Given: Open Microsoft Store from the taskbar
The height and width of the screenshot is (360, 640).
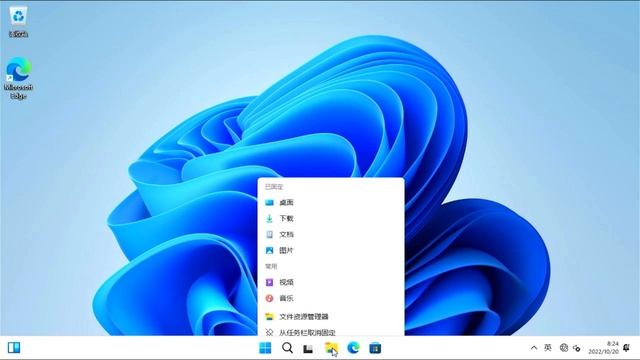Looking at the screenshot, I should (375, 348).
